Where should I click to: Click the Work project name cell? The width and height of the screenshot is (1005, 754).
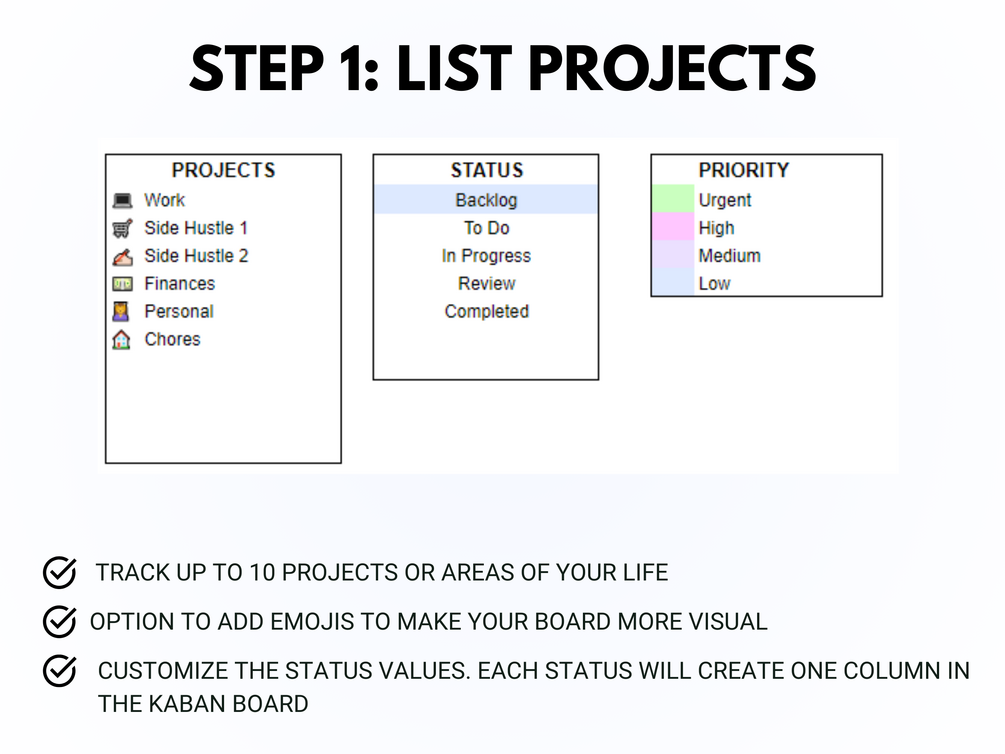click(x=165, y=200)
